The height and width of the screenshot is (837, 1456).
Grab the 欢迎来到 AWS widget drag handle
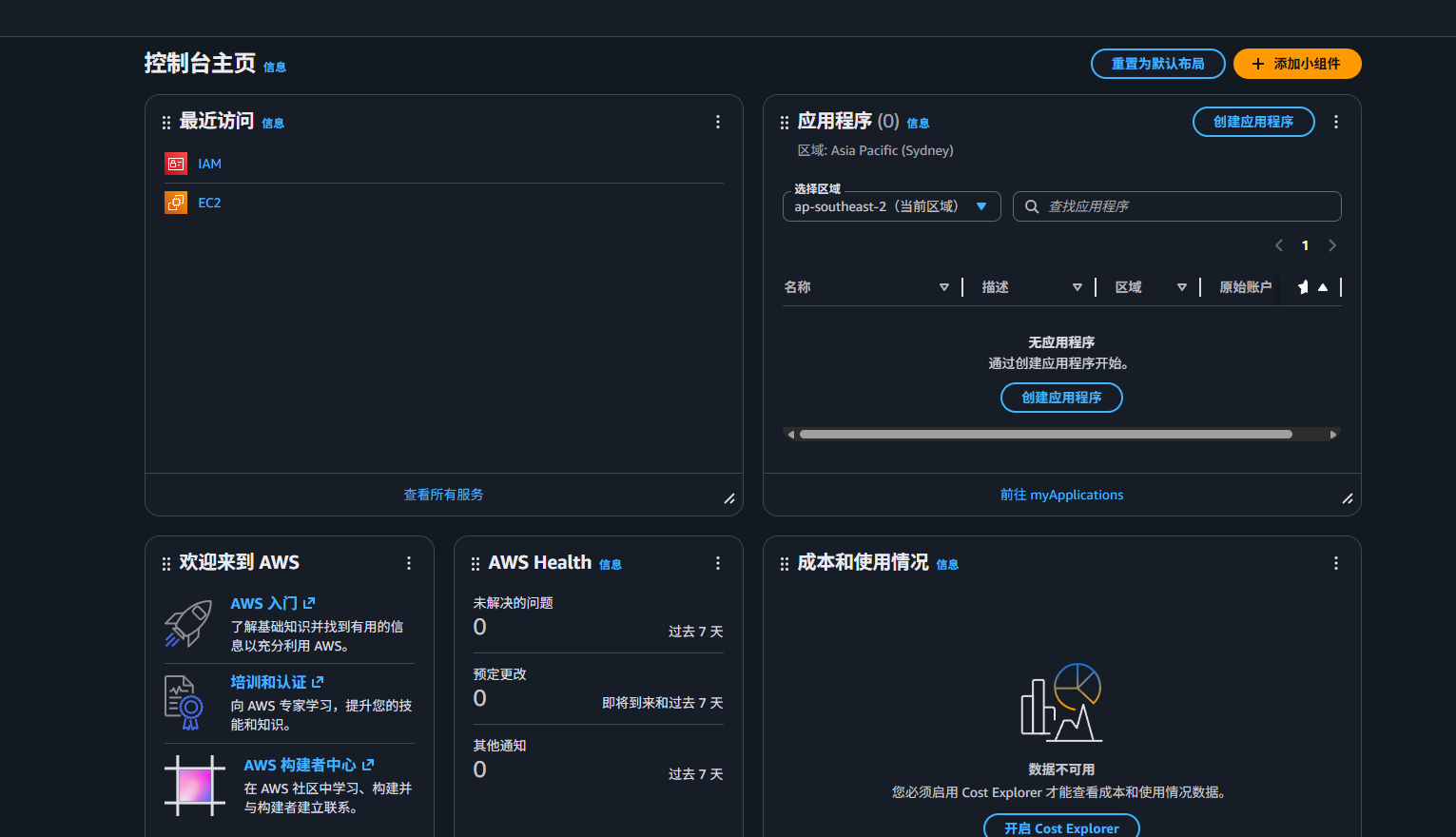click(166, 564)
